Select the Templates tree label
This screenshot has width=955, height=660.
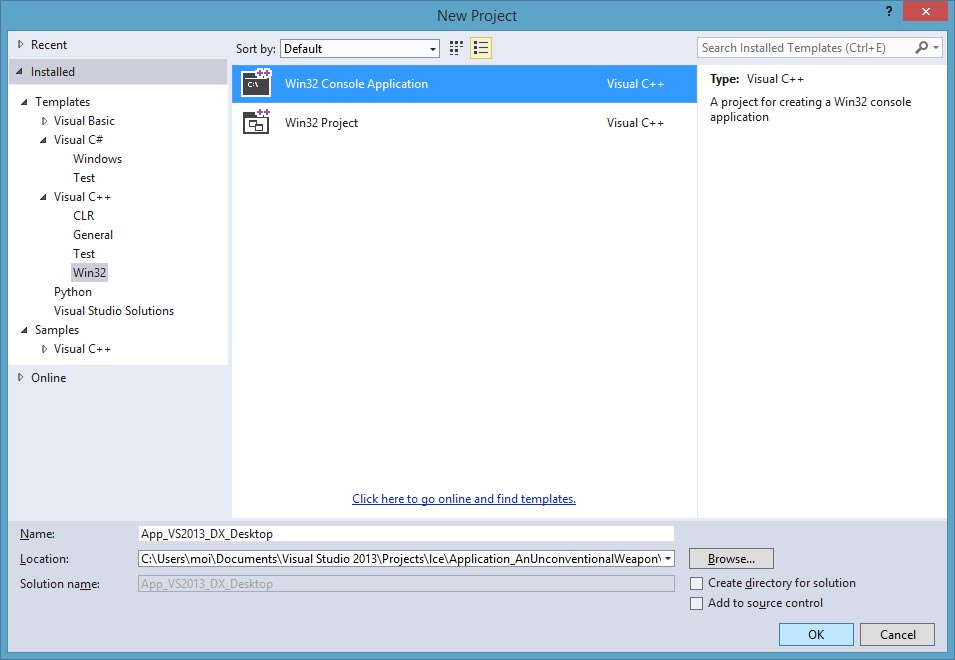[62, 102]
